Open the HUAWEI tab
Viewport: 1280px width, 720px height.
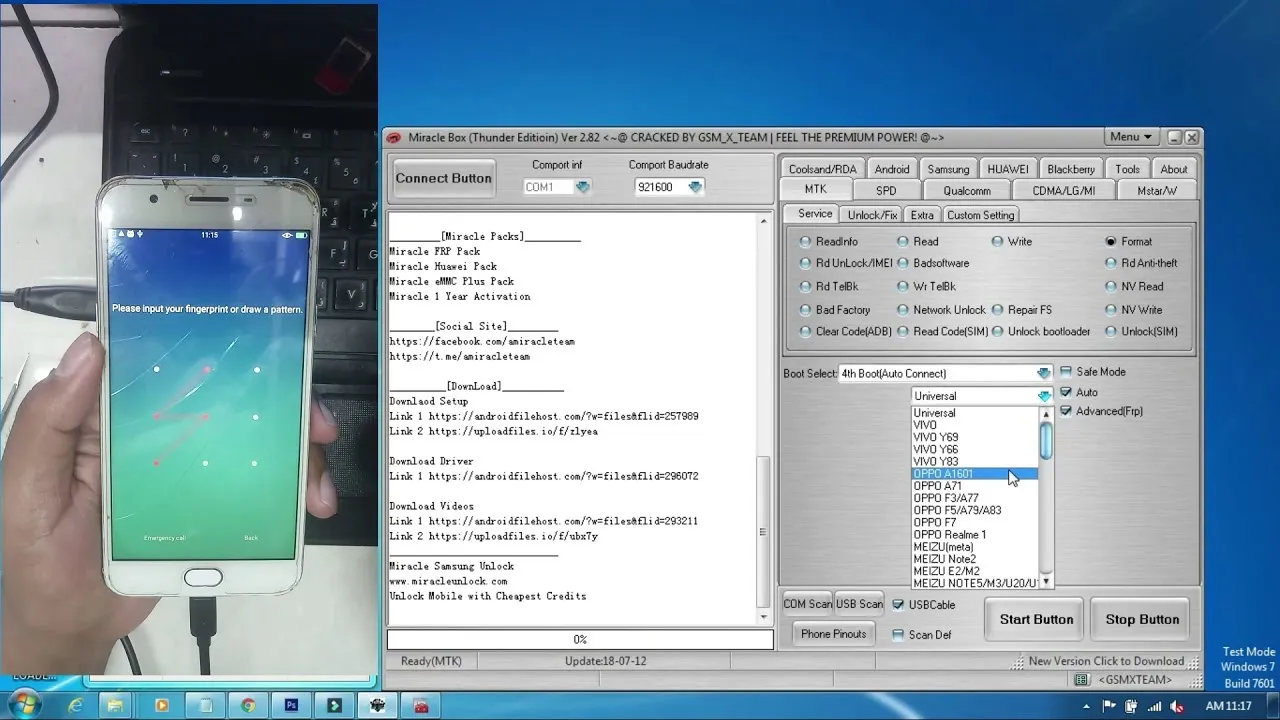pyautogui.click(x=1007, y=169)
